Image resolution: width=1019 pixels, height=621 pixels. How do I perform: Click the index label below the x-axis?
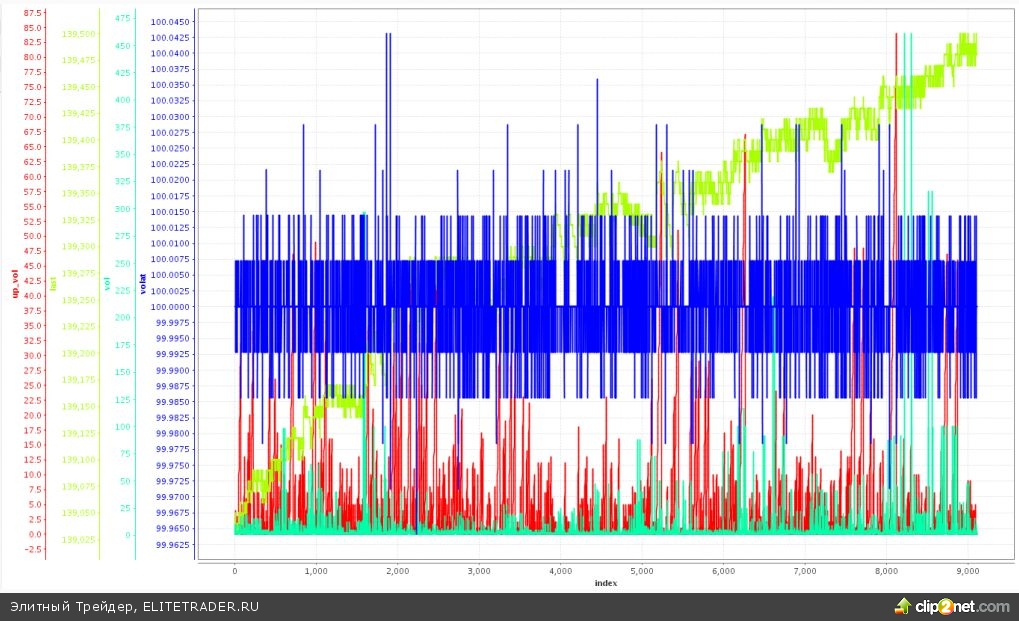(x=604, y=582)
